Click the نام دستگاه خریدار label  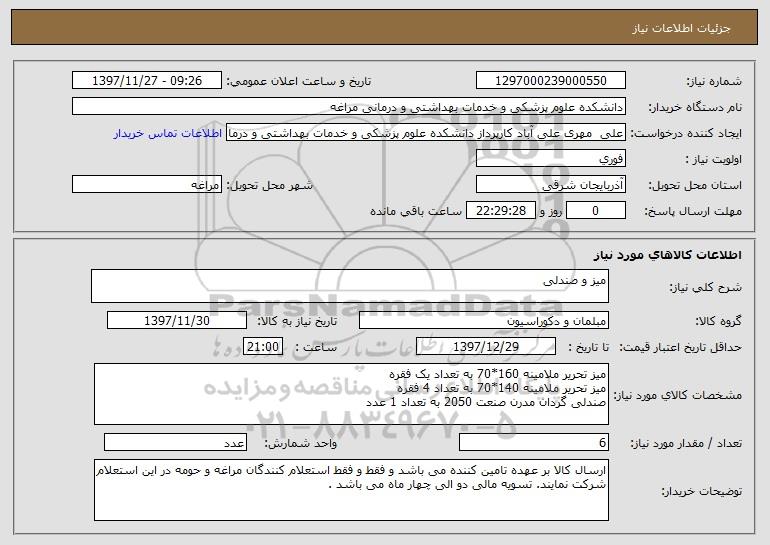(695, 108)
